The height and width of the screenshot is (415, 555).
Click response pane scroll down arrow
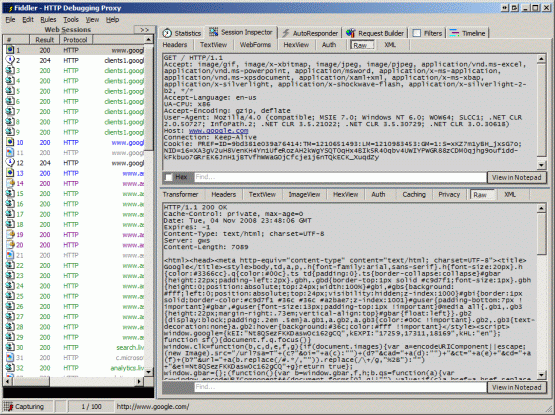tap(541, 375)
